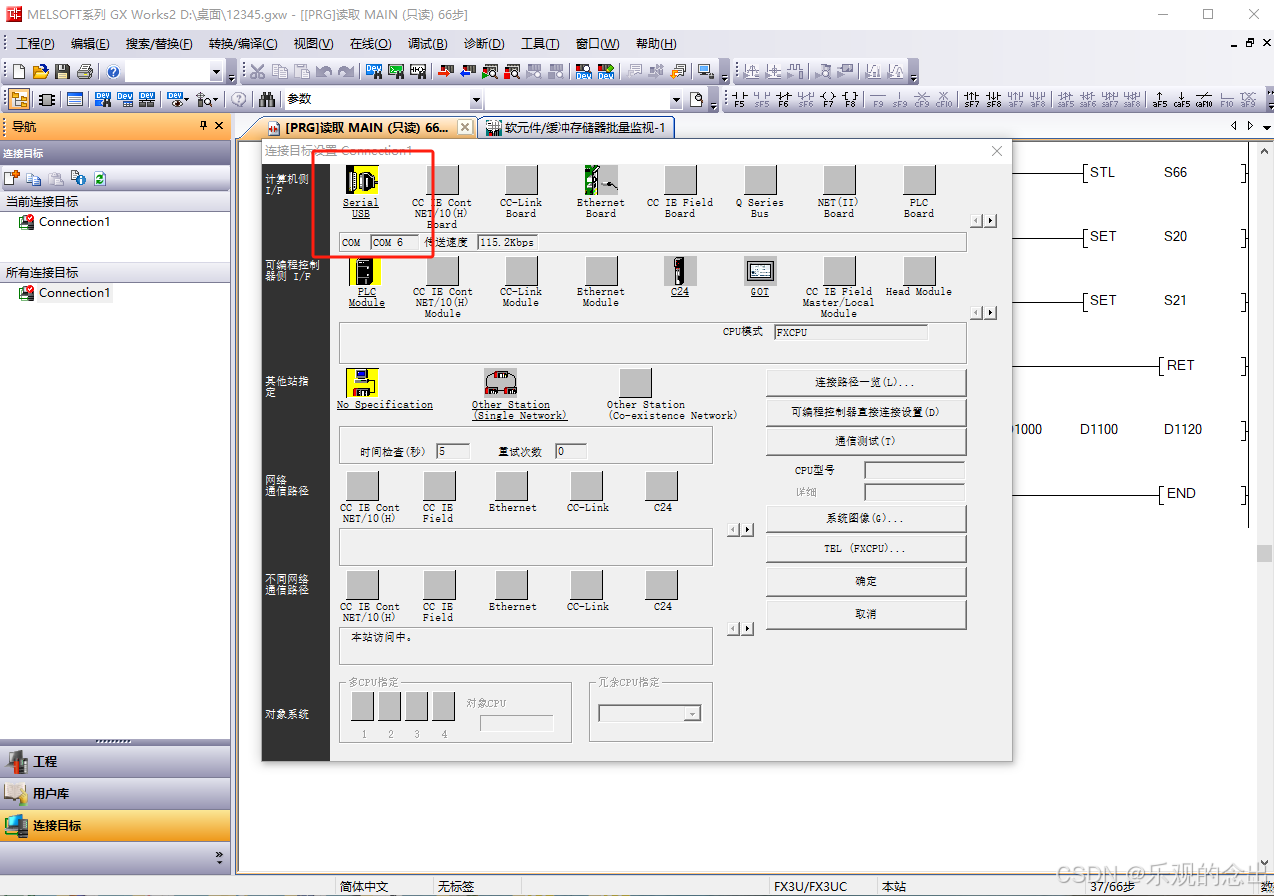Choose Other Station (Co-existence Network) icon
1274x896 pixels.
point(635,383)
